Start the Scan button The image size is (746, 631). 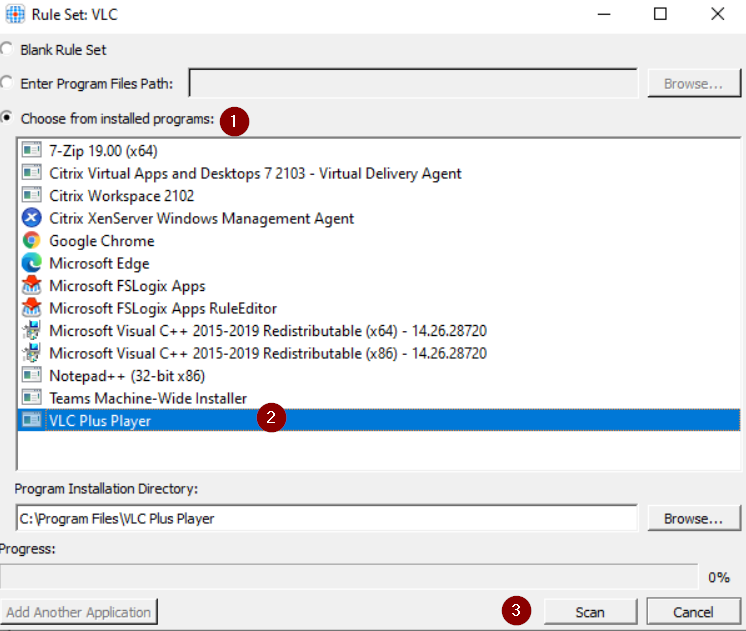click(590, 612)
